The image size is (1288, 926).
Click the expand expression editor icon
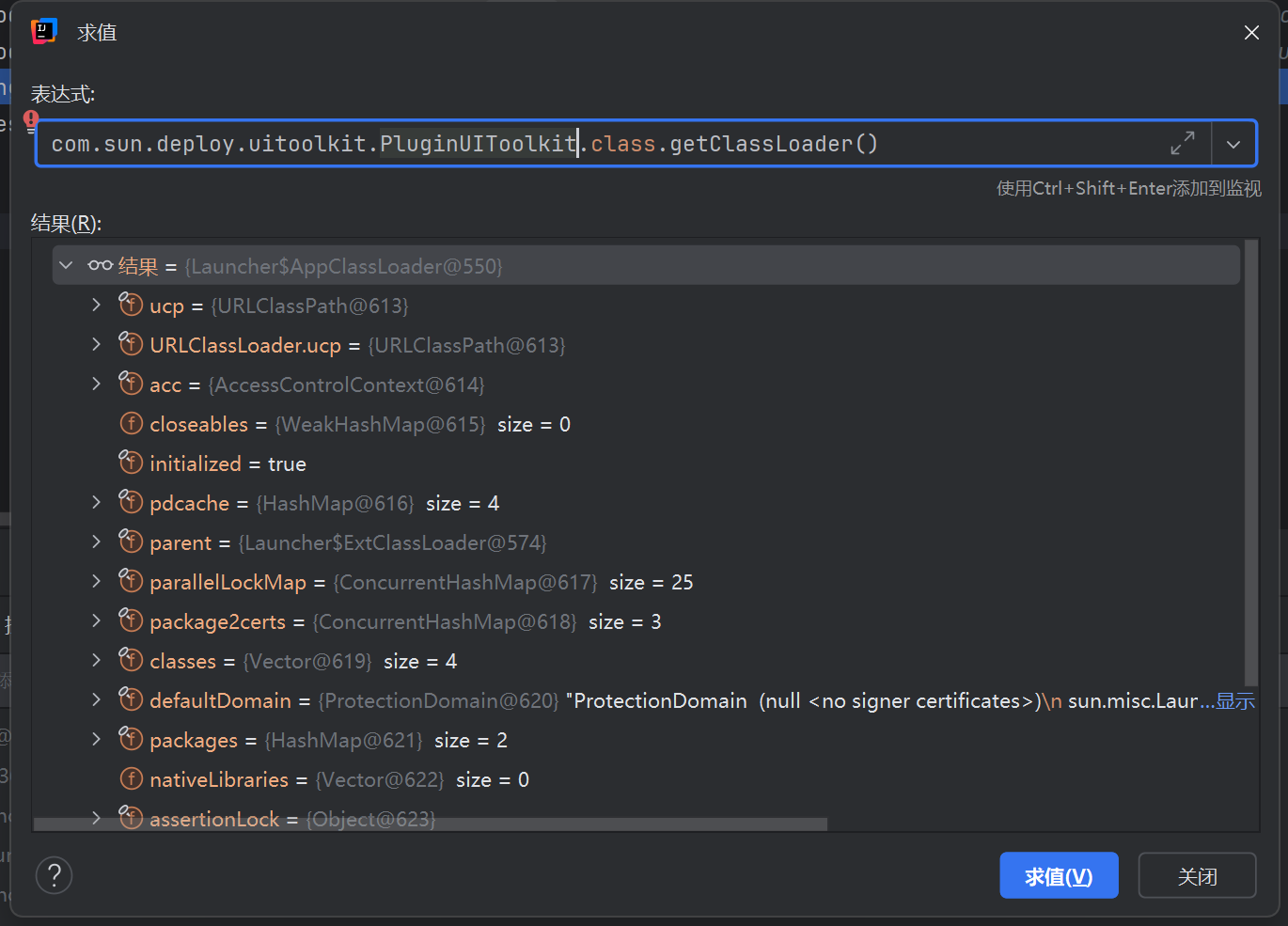click(x=1182, y=144)
